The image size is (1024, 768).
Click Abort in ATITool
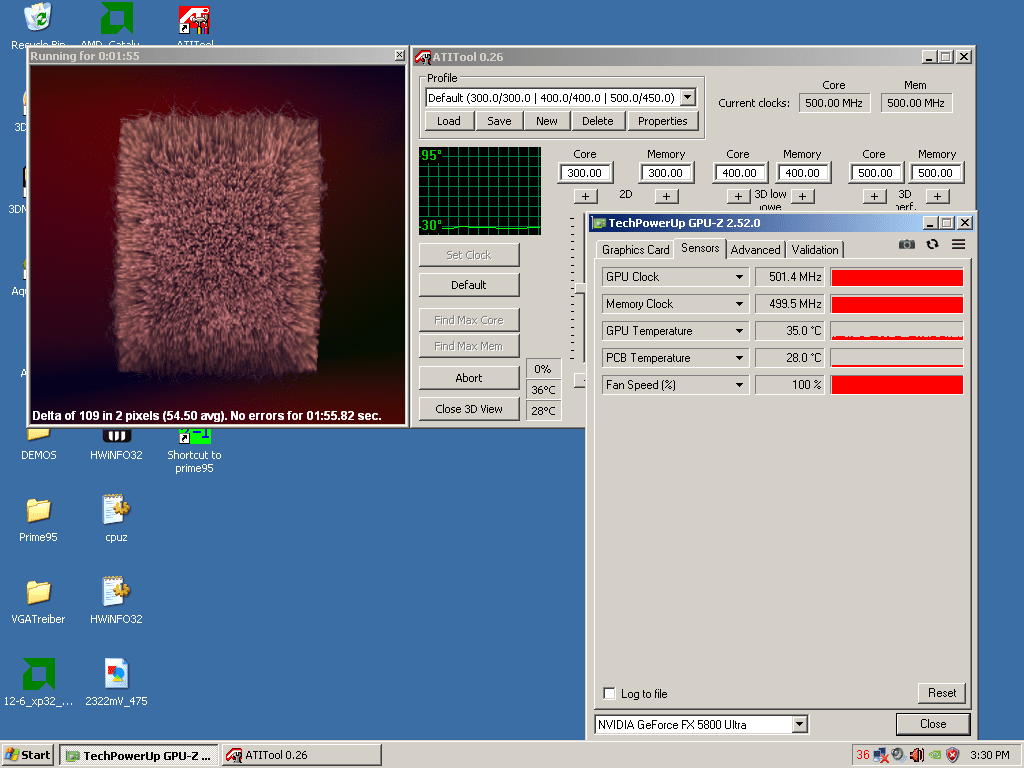469,377
